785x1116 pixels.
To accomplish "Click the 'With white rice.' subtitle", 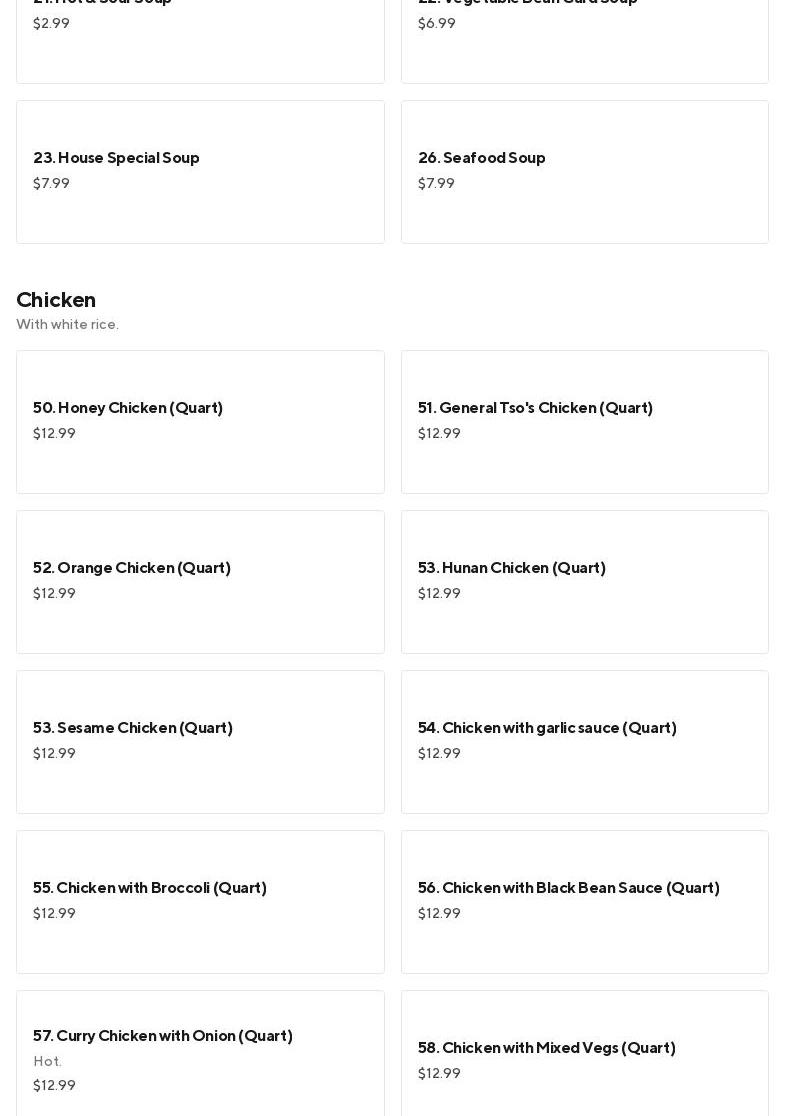I will [x=67, y=324].
